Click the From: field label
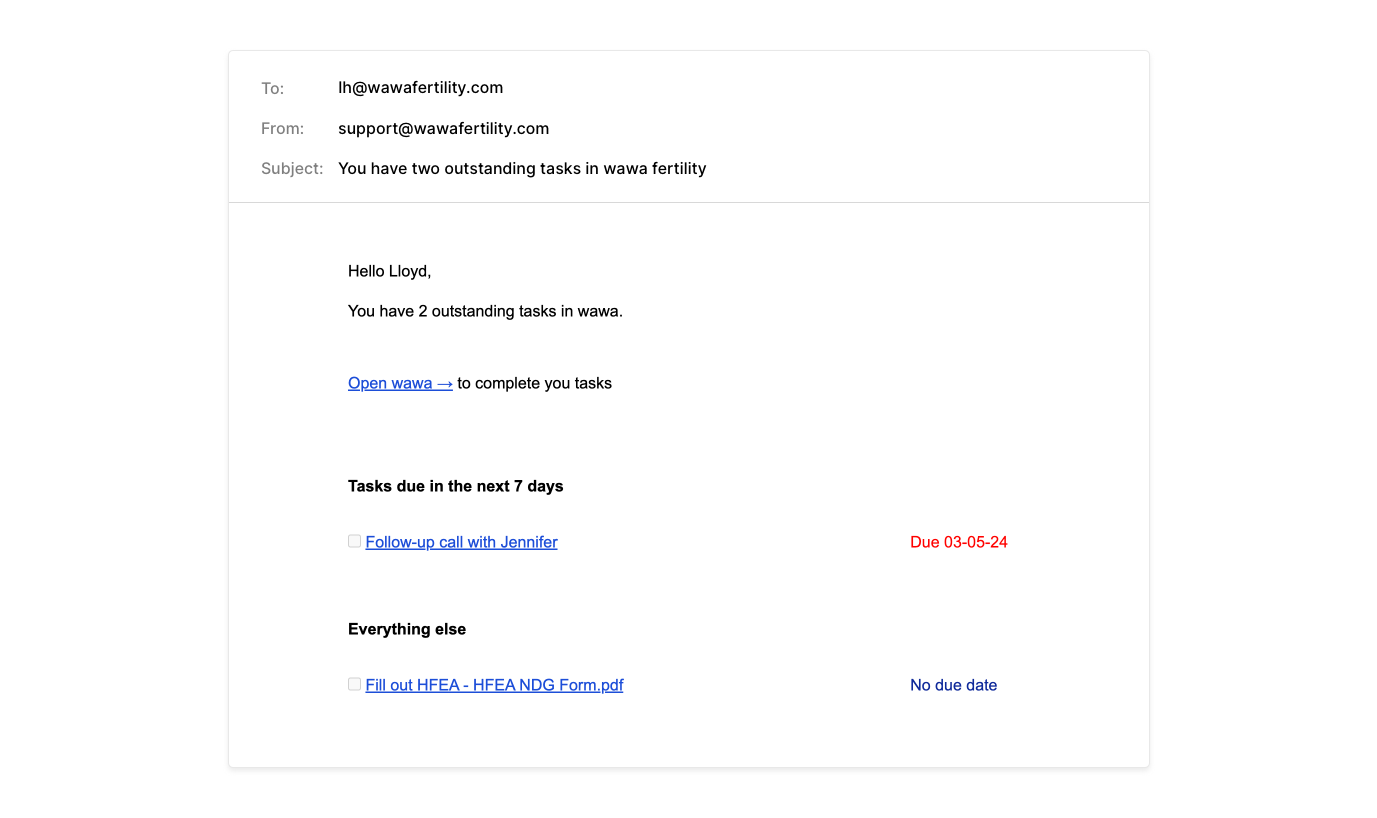Image resolution: width=1377 pixels, height=818 pixels. tap(282, 129)
